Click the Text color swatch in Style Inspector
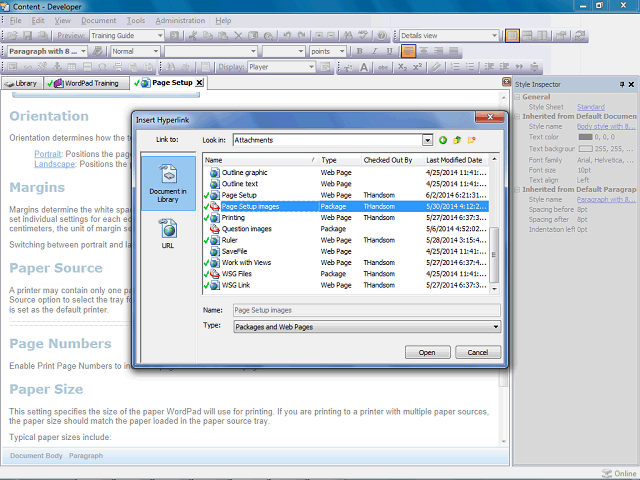 [585, 137]
